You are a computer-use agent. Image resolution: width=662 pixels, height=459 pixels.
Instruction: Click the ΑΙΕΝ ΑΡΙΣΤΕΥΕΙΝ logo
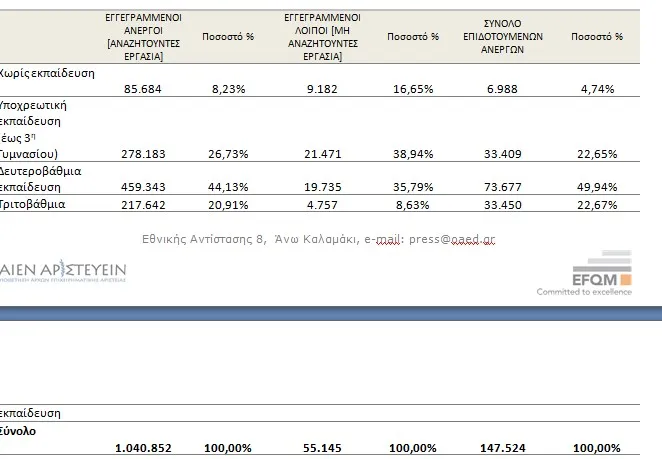click(x=63, y=271)
